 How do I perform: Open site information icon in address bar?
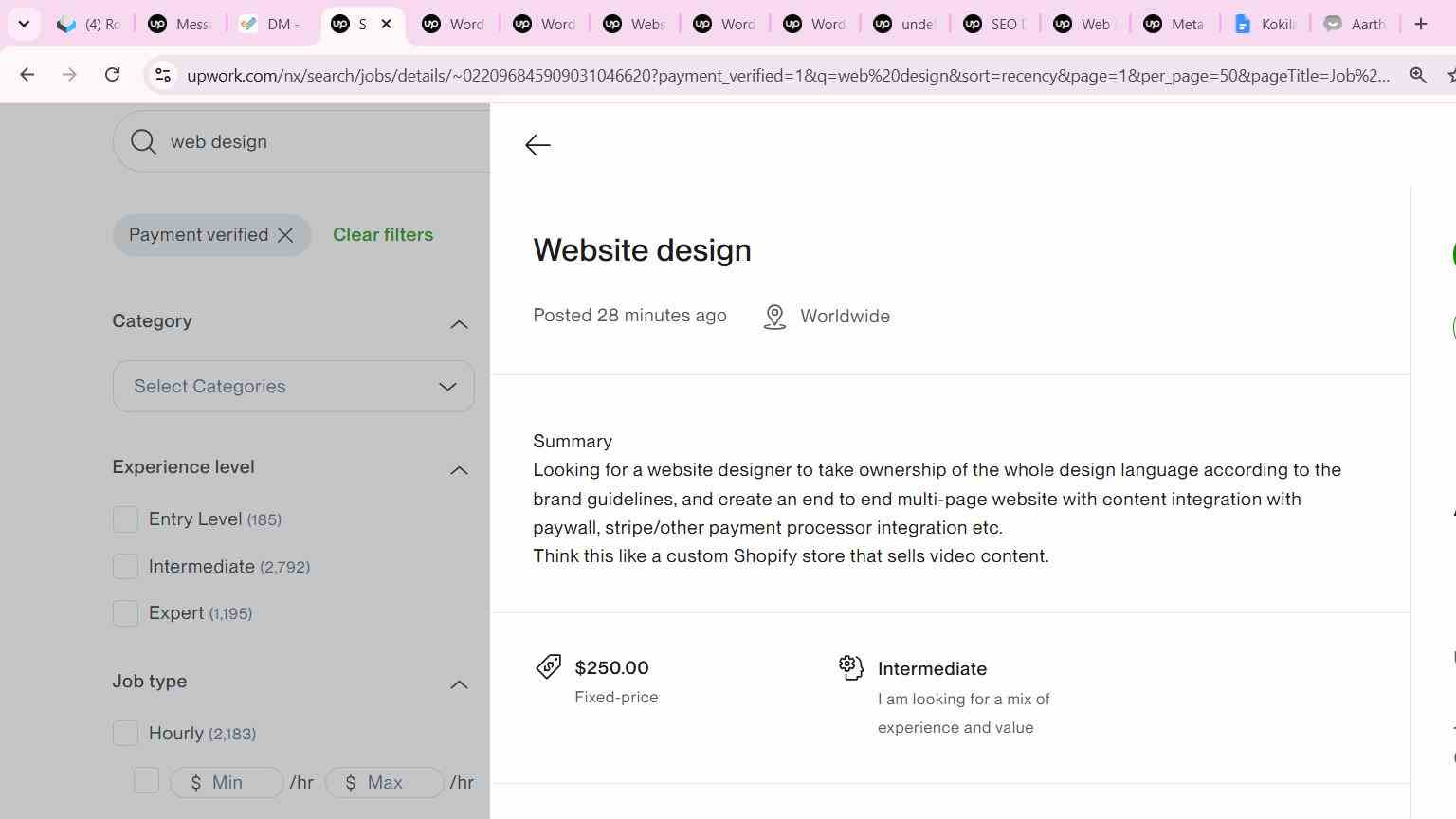coord(163,75)
